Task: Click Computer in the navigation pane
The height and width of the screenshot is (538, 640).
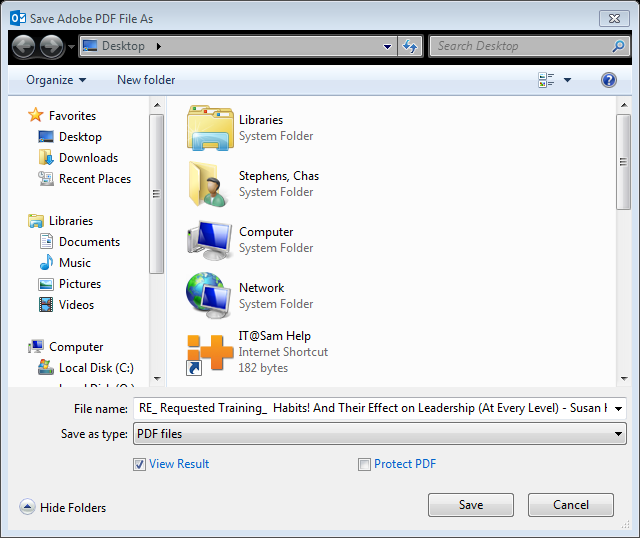Action: click(76, 347)
